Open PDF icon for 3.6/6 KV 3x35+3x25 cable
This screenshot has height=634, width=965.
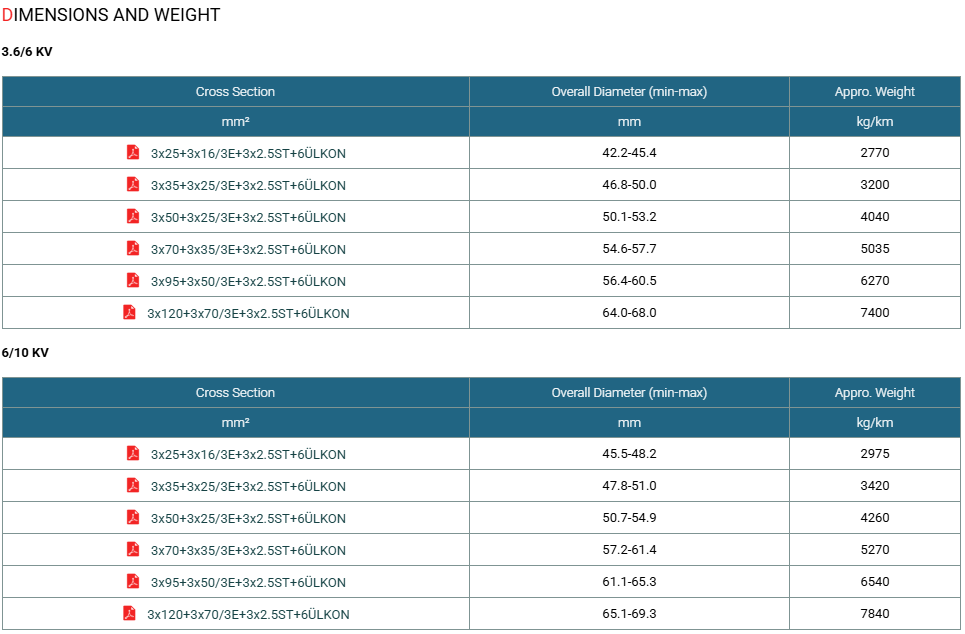[133, 184]
